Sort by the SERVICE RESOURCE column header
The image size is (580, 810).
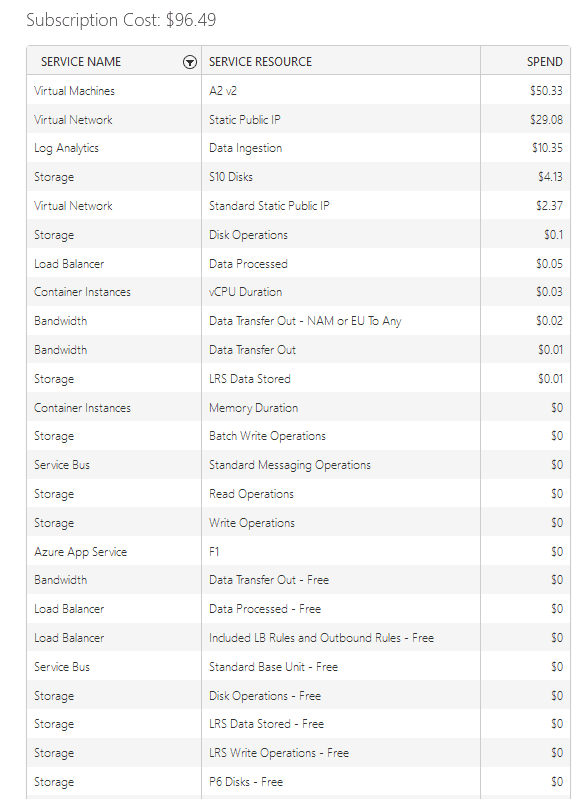(260, 62)
